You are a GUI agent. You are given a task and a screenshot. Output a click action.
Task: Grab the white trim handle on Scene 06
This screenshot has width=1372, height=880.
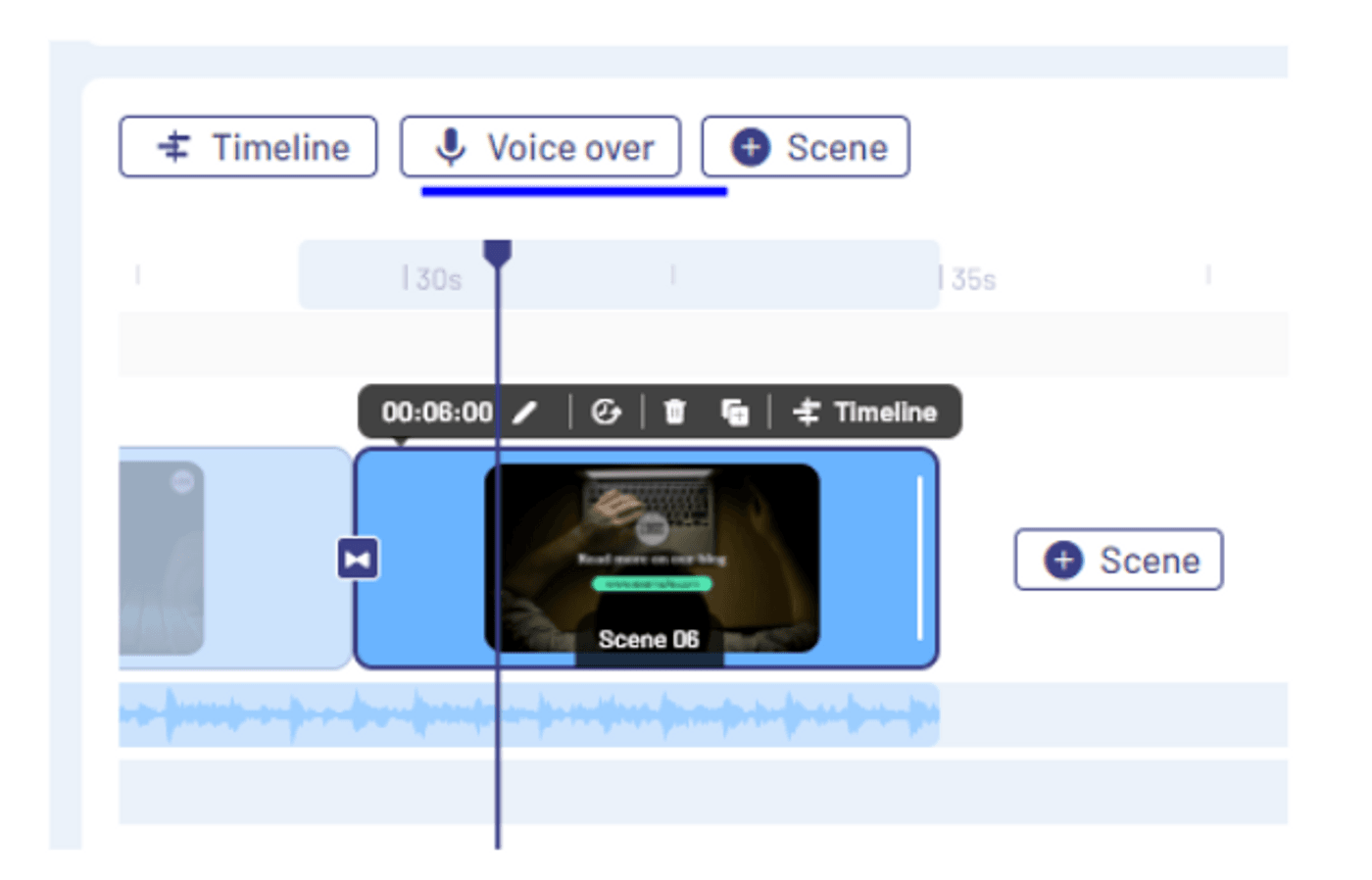919,557
